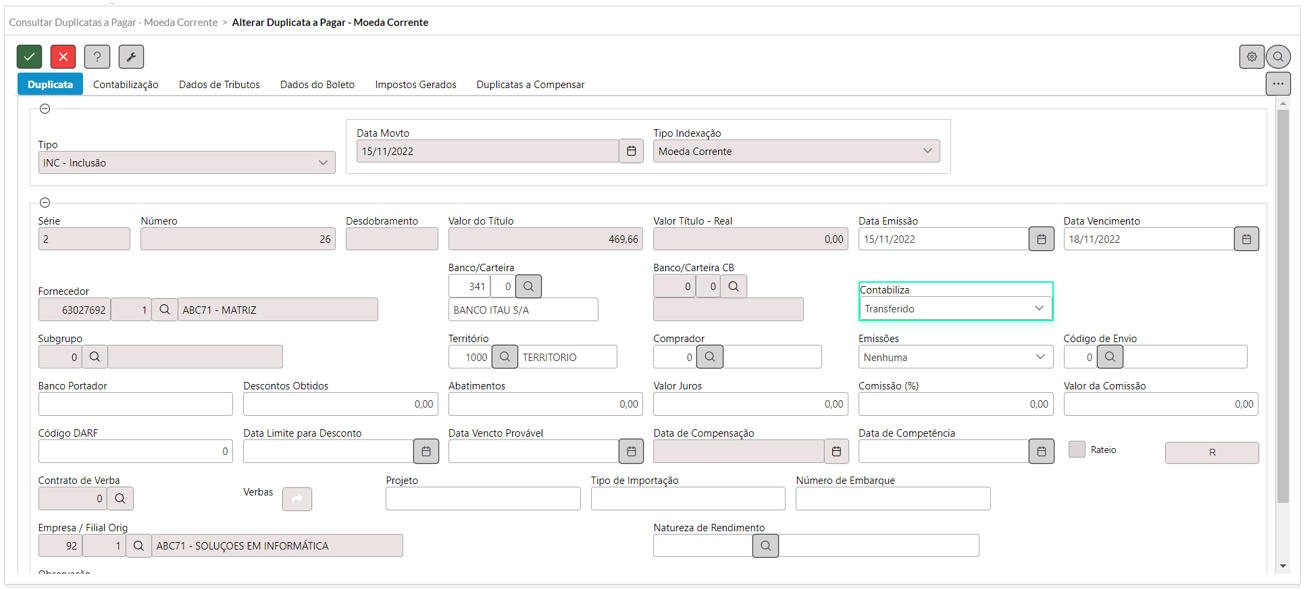The width and height of the screenshot is (1304, 590).
Task: Open help with the question mark button
Action: point(97,57)
